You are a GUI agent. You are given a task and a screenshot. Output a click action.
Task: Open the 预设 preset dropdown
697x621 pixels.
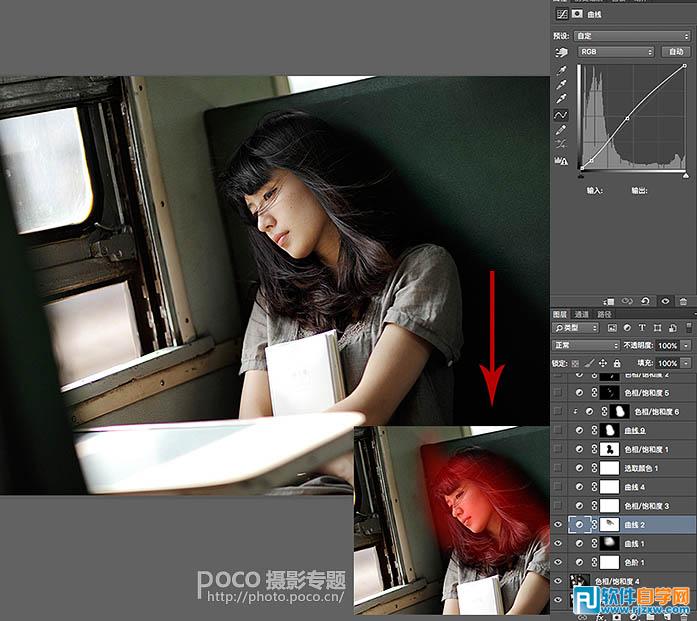pyautogui.click(x=612, y=35)
